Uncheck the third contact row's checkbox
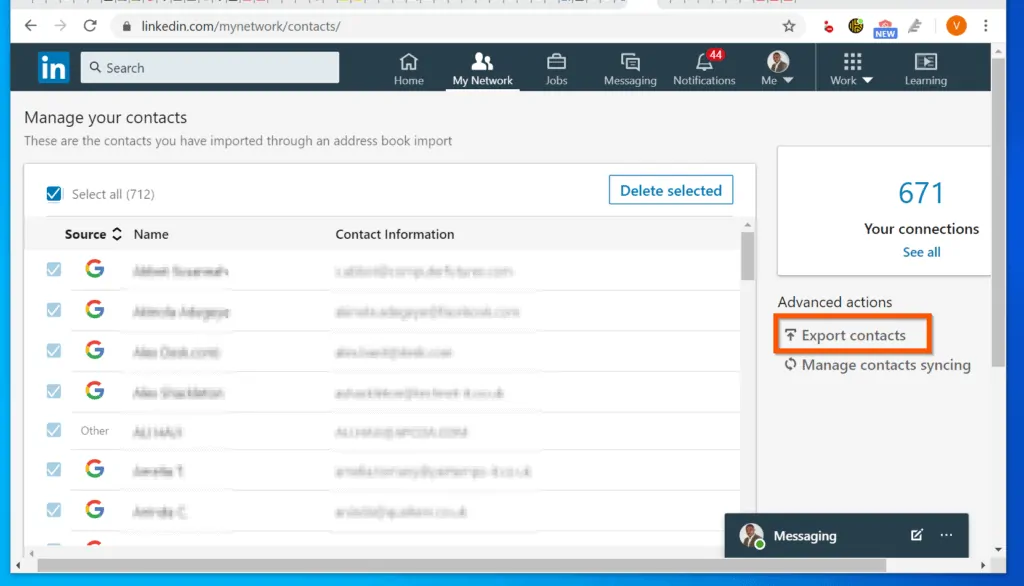Screen dimensions: 1024x586 [x=54, y=351]
